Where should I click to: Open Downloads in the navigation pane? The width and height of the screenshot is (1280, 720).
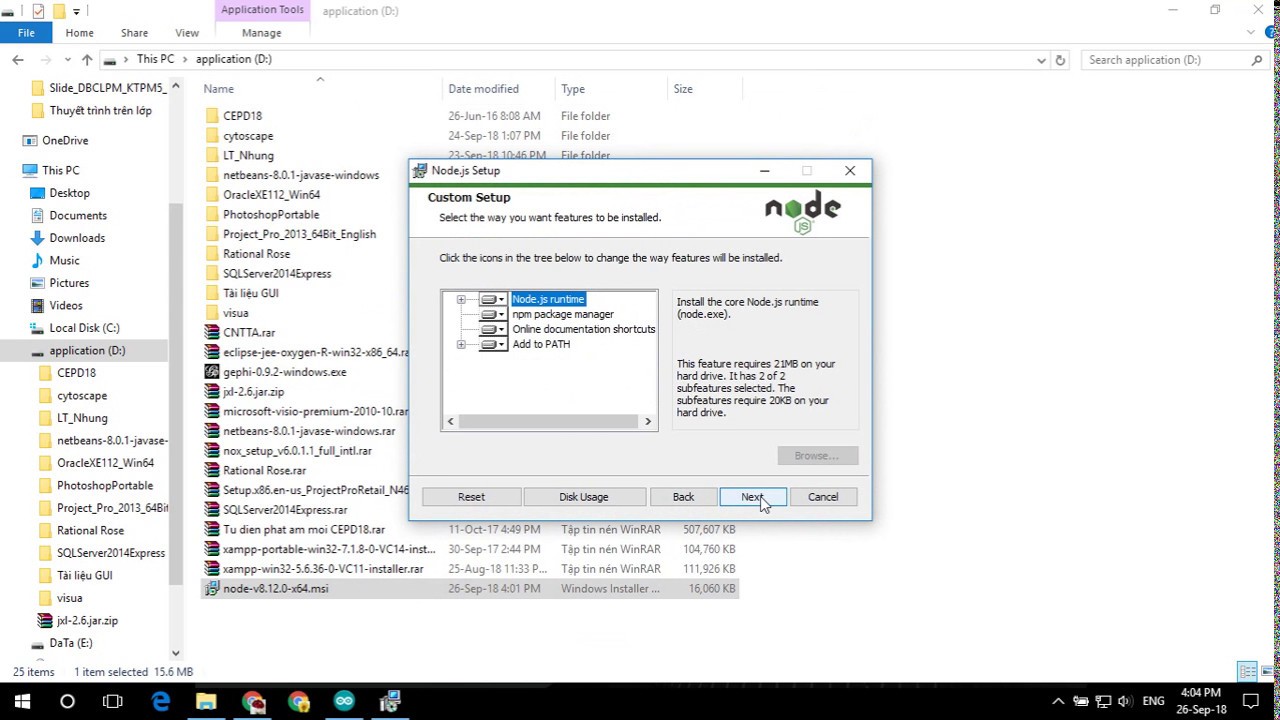(77, 238)
